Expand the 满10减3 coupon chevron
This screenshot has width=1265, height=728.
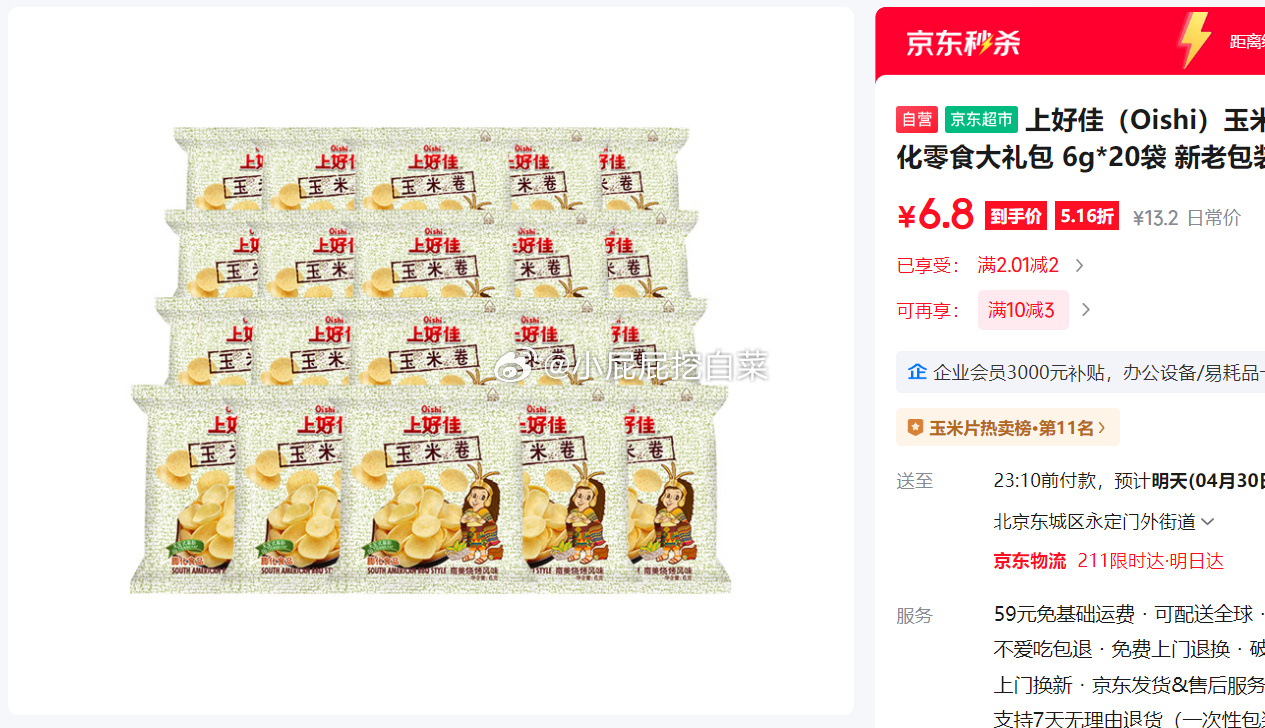pos(1086,310)
